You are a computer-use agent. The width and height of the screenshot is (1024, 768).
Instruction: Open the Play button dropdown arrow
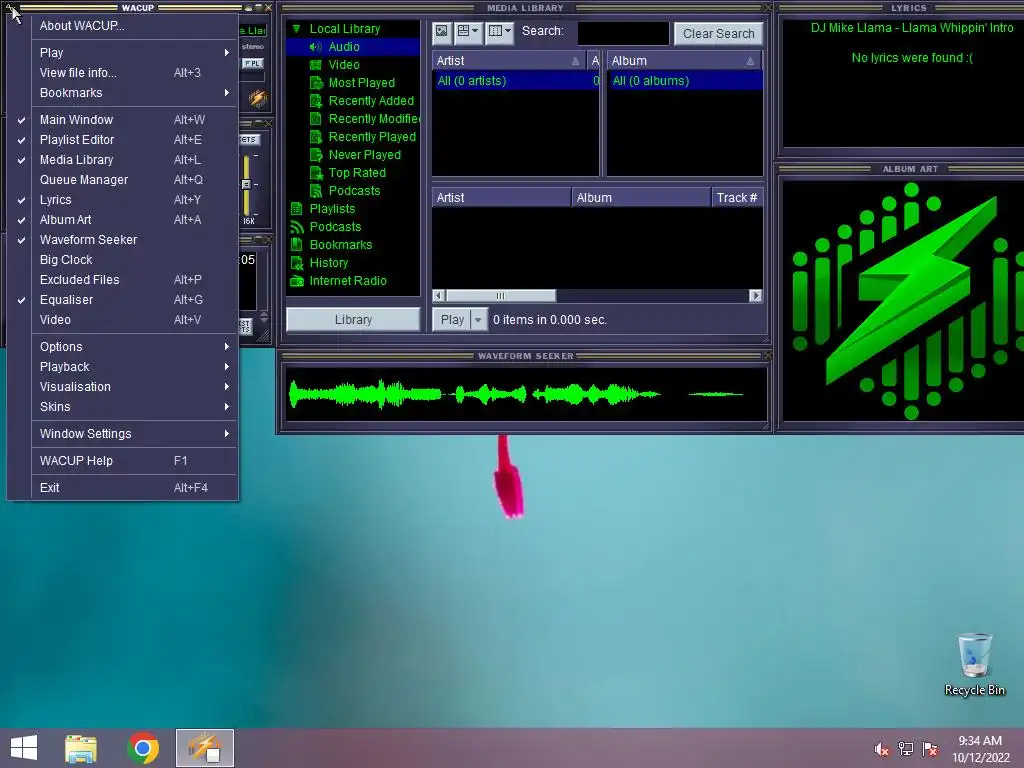point(478,320)
